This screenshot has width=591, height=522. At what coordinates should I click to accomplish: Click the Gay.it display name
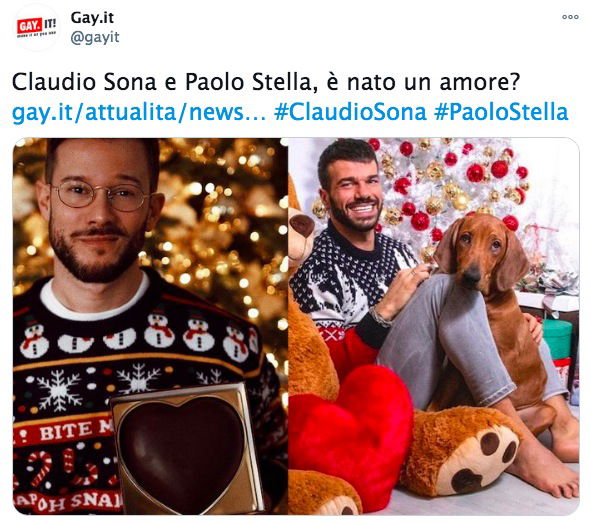92,18
